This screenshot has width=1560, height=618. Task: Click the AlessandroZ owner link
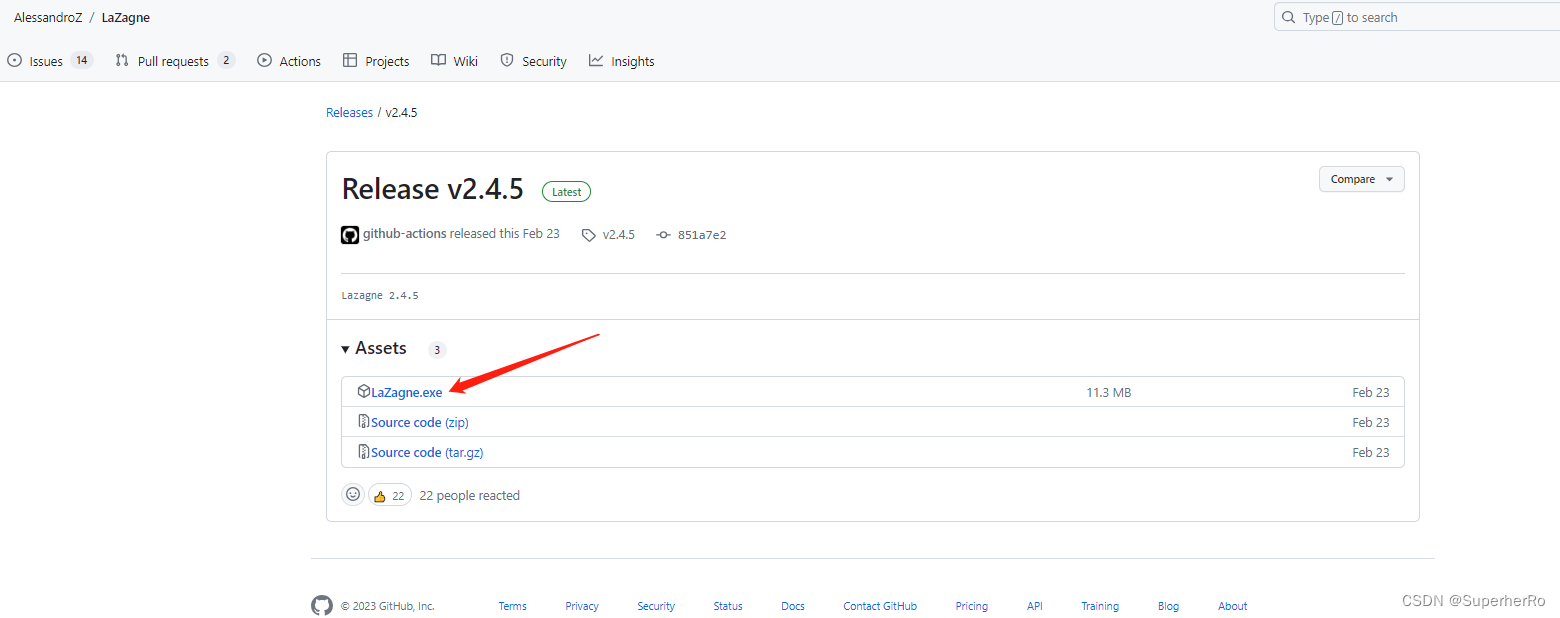[48, 17]
